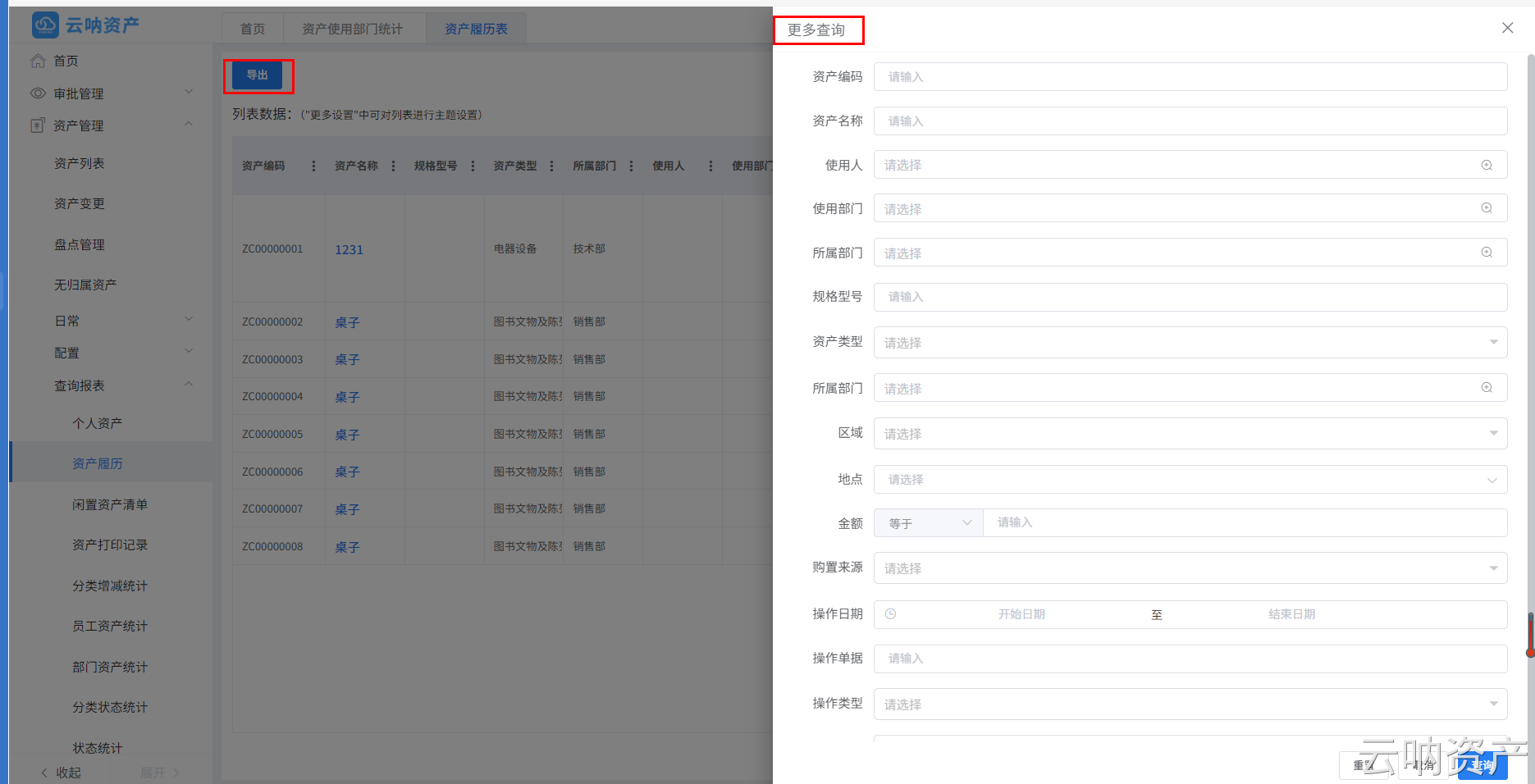The height and width of the screenshot is (784, 1535).
Task: Switch to the 资产使用部门统计 tab
Action: click(353, 29)
